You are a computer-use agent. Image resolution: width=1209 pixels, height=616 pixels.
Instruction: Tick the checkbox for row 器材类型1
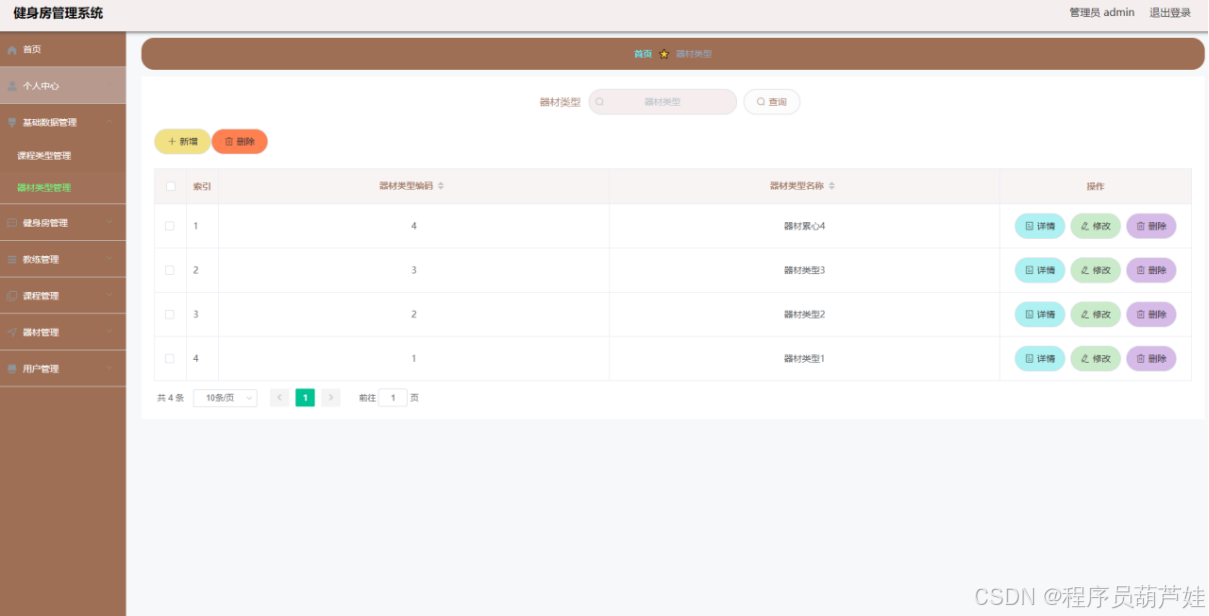point(170,358)
